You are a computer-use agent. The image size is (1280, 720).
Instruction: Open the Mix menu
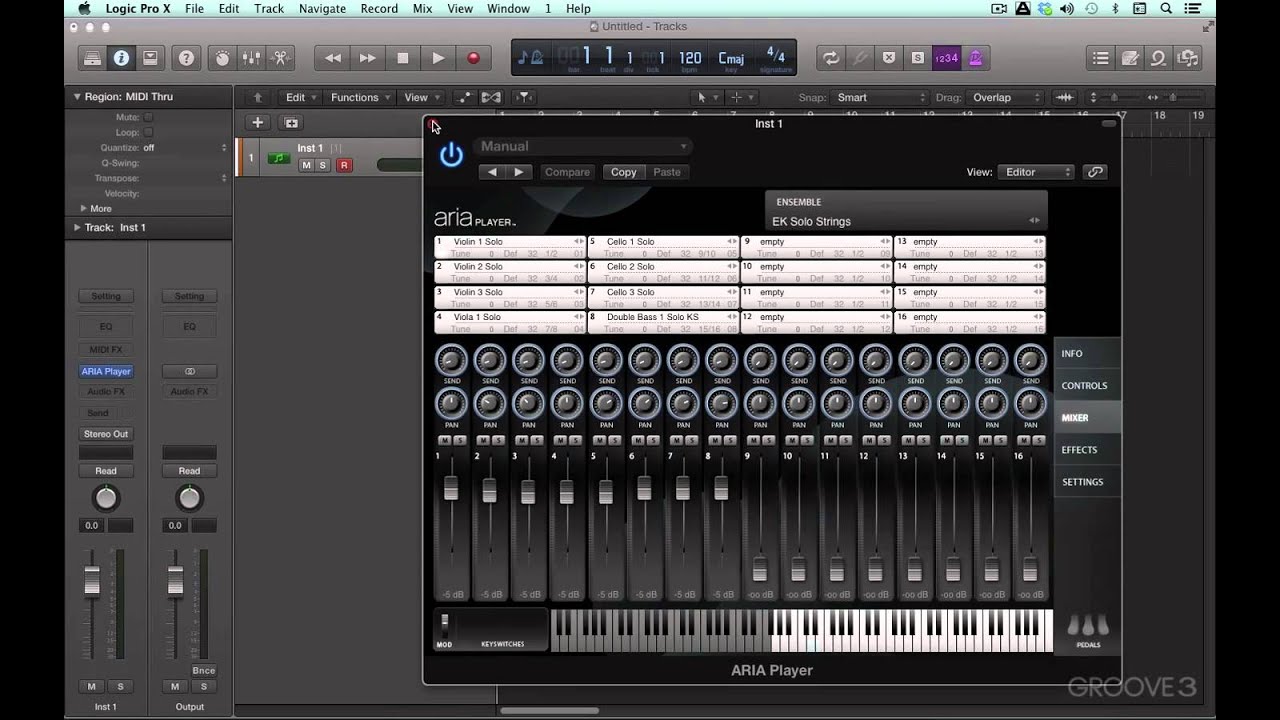(422, 8)
